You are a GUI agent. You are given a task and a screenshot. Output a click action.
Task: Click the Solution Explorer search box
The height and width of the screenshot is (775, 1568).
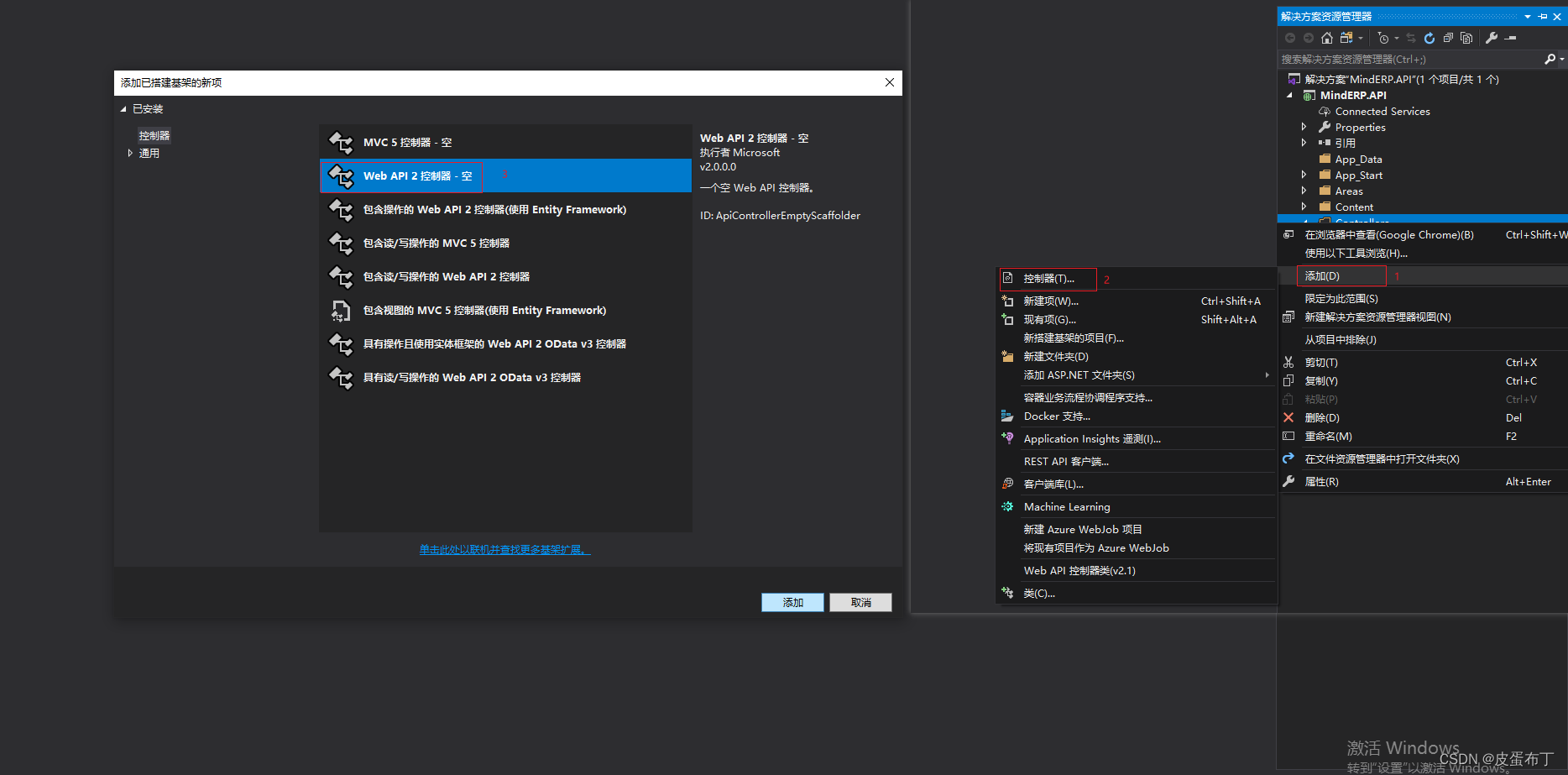(1410, 59)
